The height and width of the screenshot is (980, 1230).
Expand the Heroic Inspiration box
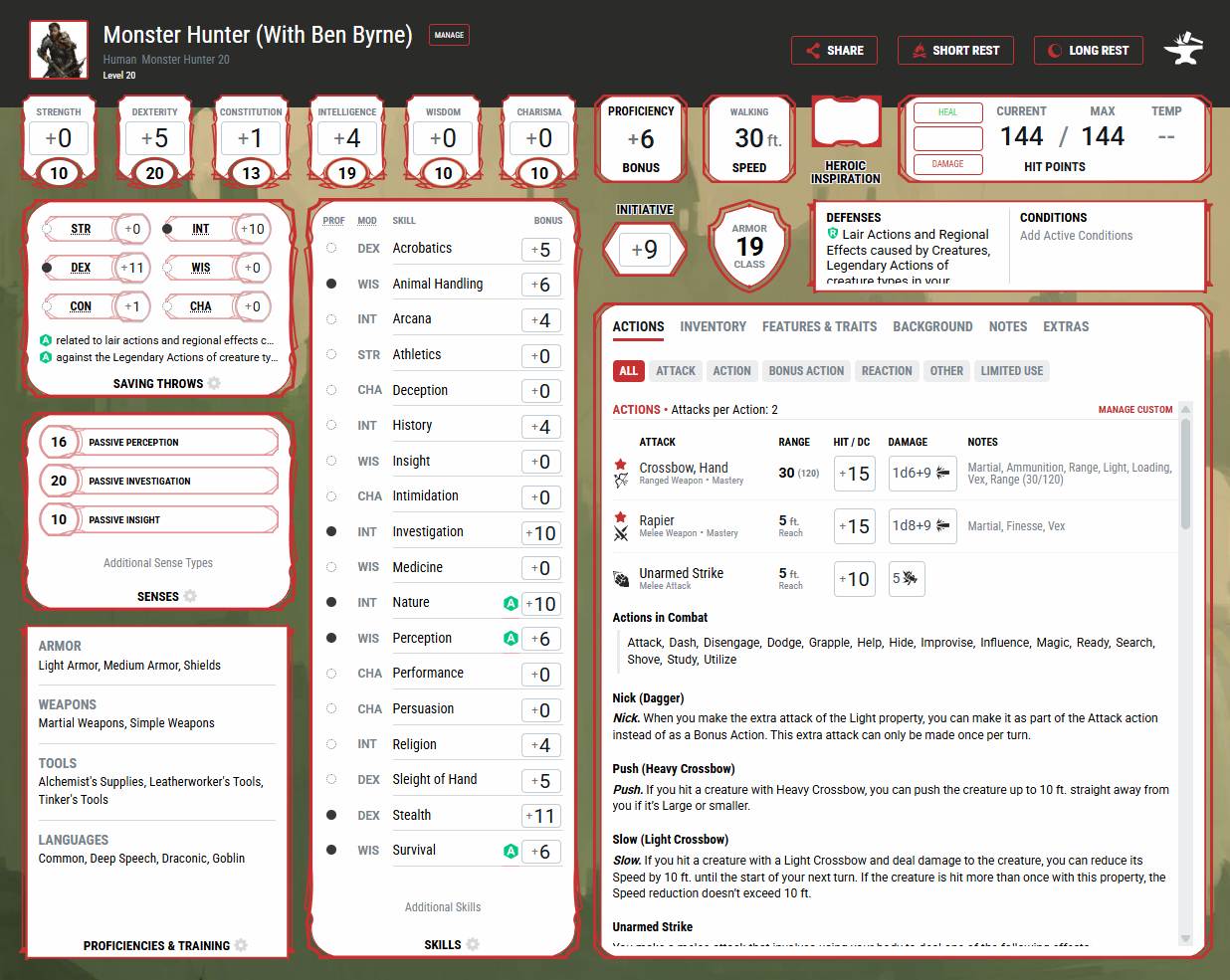[x=846, y=125]
